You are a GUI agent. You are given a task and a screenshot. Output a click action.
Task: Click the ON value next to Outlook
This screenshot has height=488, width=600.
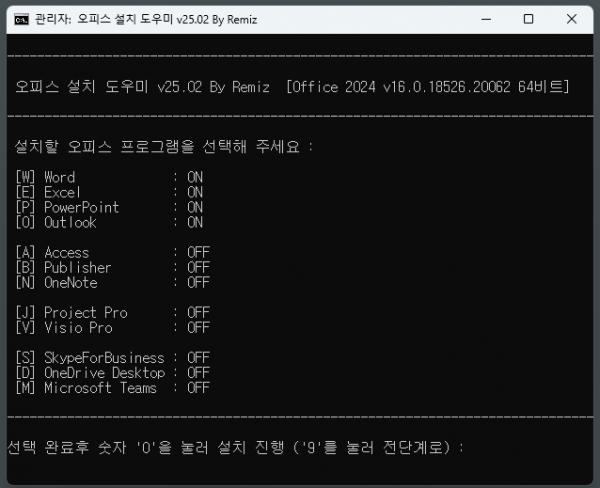[x=195, y=222]
